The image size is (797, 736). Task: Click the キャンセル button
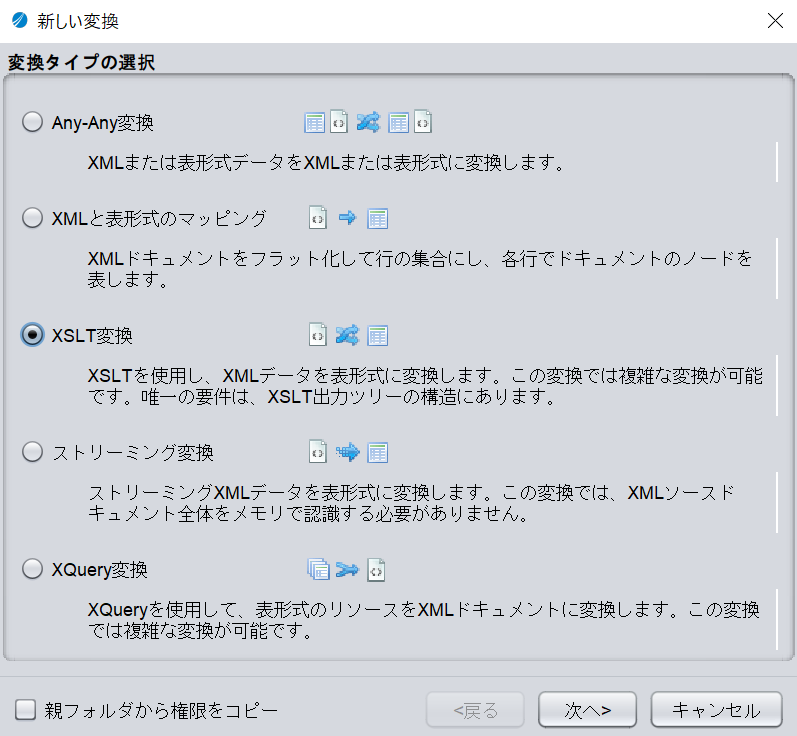point(716,710)
